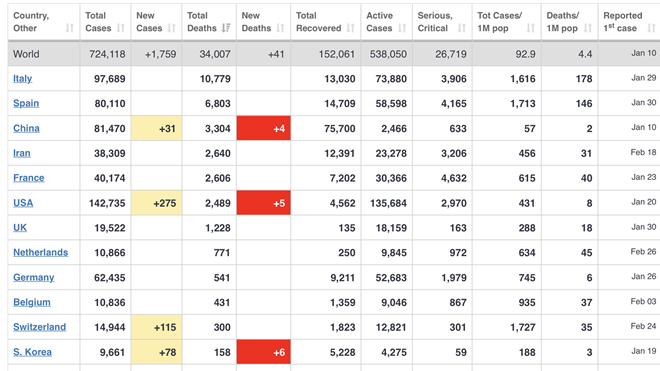Open the Switzerland link
This screenshot has width=660, height=371.
(40, 327)
